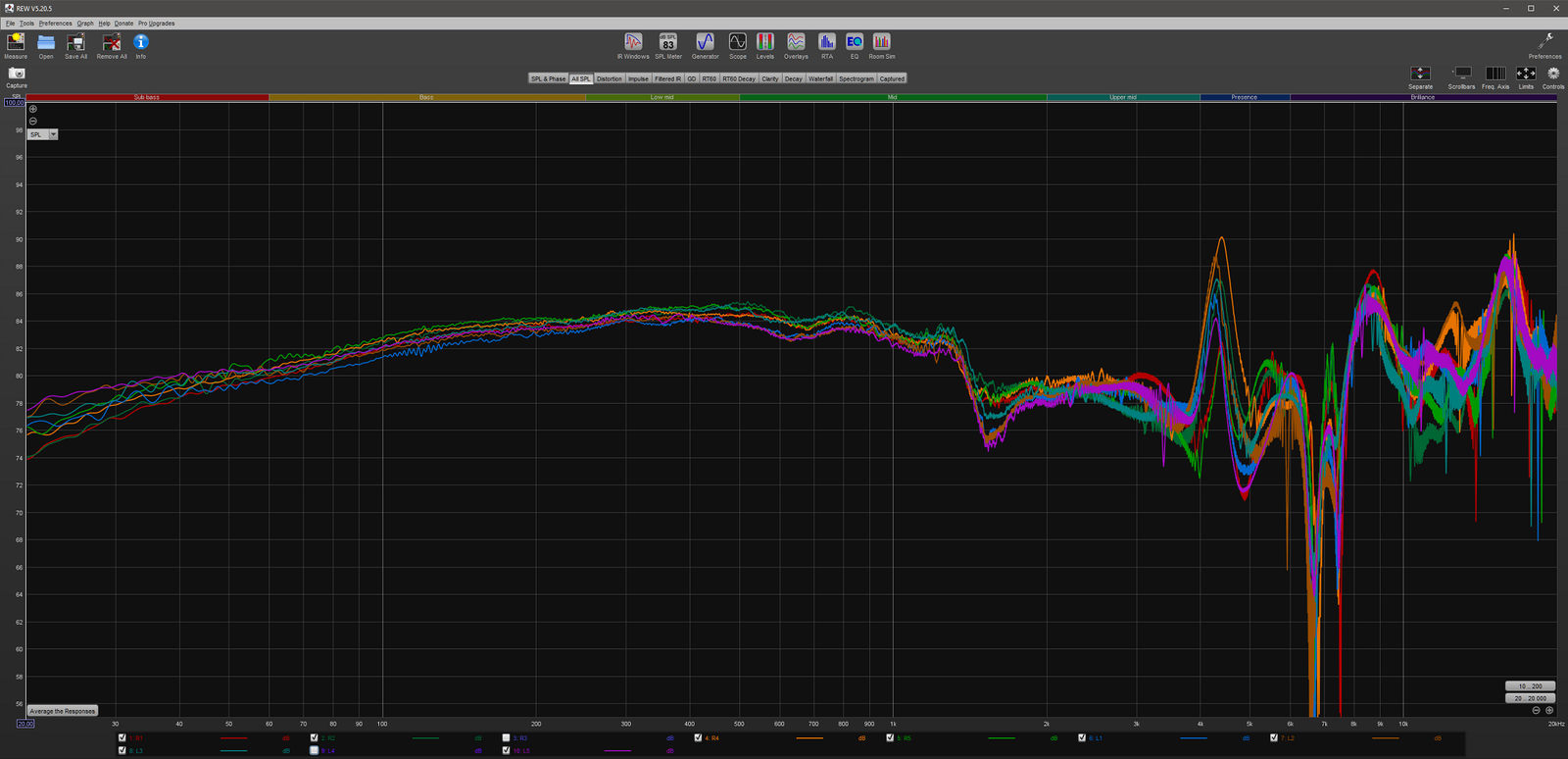Capture the graph image
Image resolution: width=1568 pixels, height=759 pixels.
[x=17, y=74]
